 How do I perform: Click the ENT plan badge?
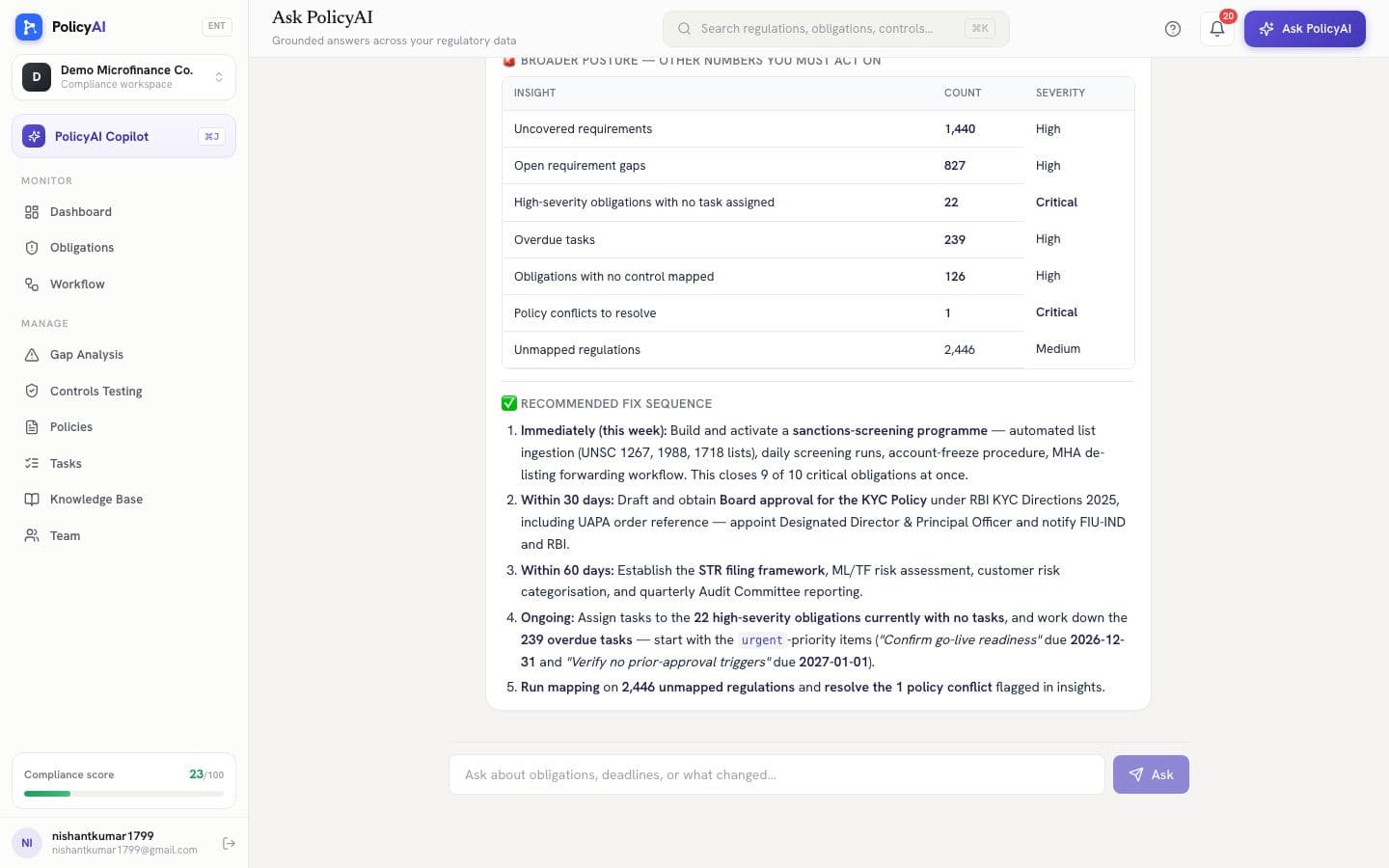point(217,26)
